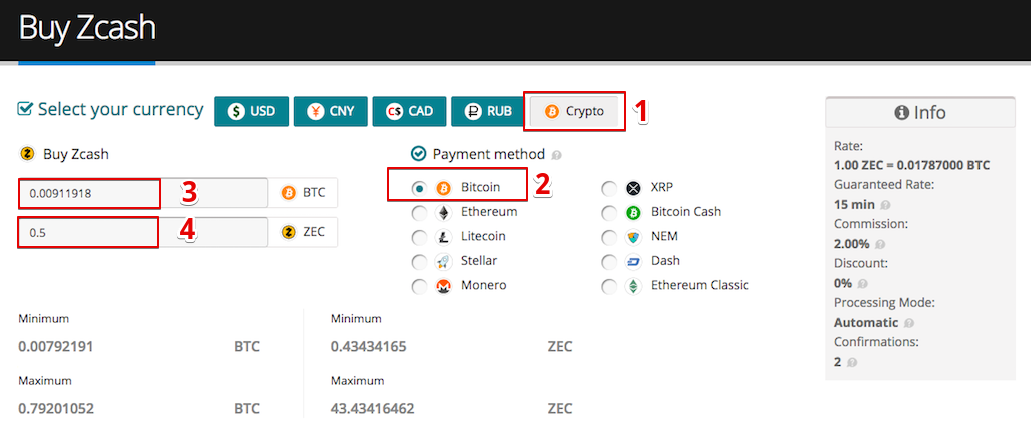Click the Processing Mode Automatic value
Screen dimensions: 1031x437
[x=866, y=323]
